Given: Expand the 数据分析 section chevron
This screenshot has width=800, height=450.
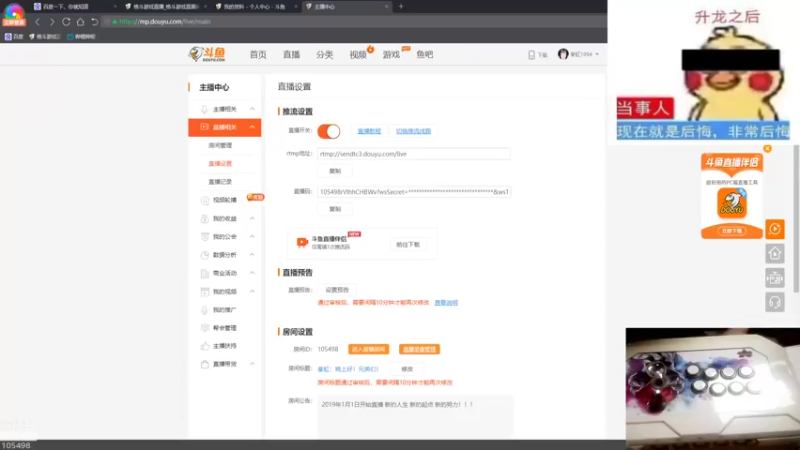Looking at the screenshot, I should coord(252,255).
